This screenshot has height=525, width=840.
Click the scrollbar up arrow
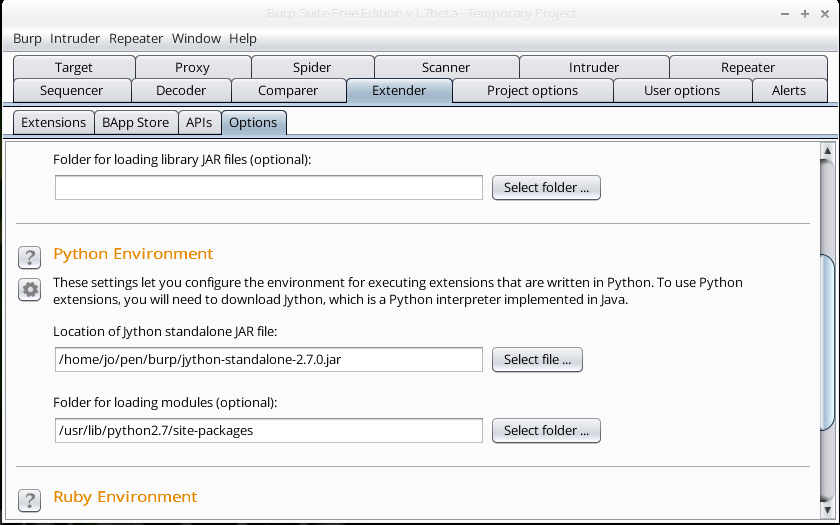point(827,153)
